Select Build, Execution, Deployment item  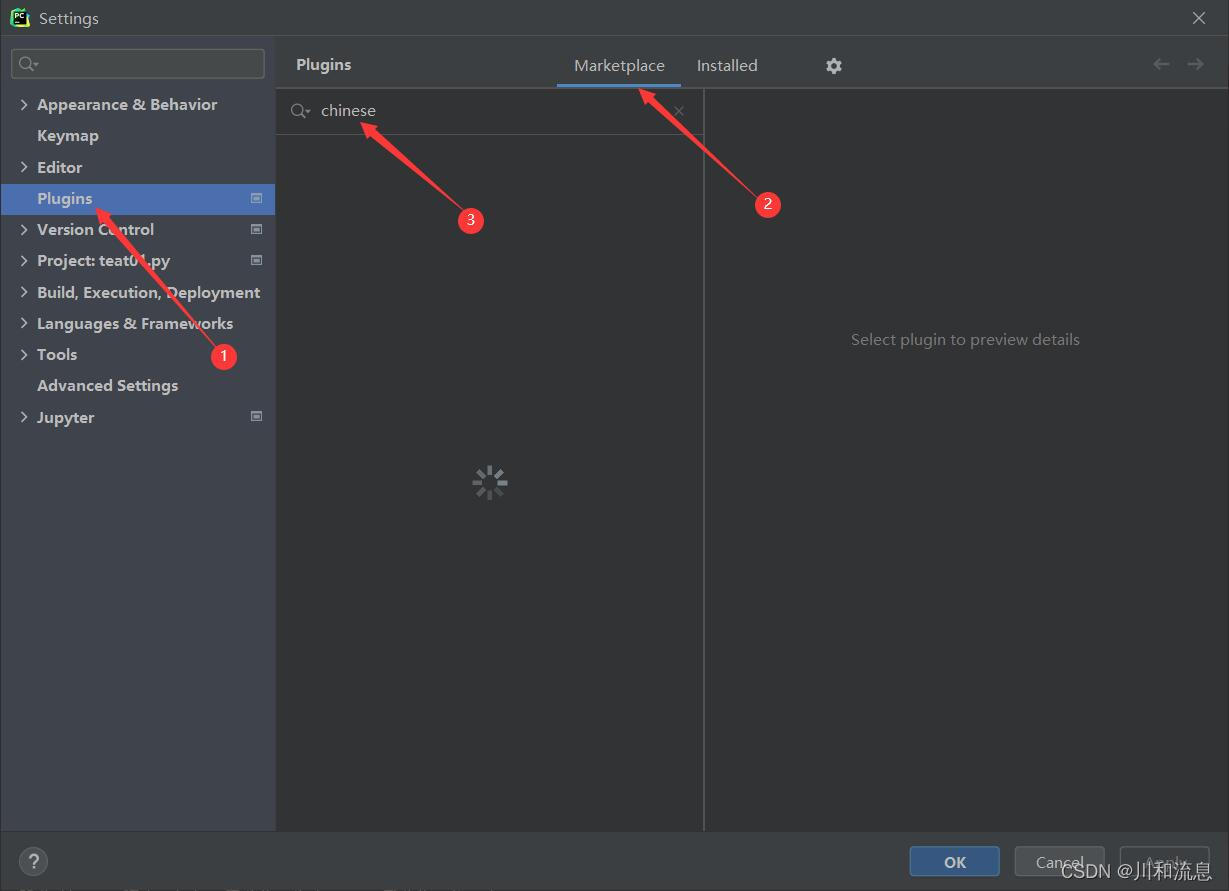149,292
